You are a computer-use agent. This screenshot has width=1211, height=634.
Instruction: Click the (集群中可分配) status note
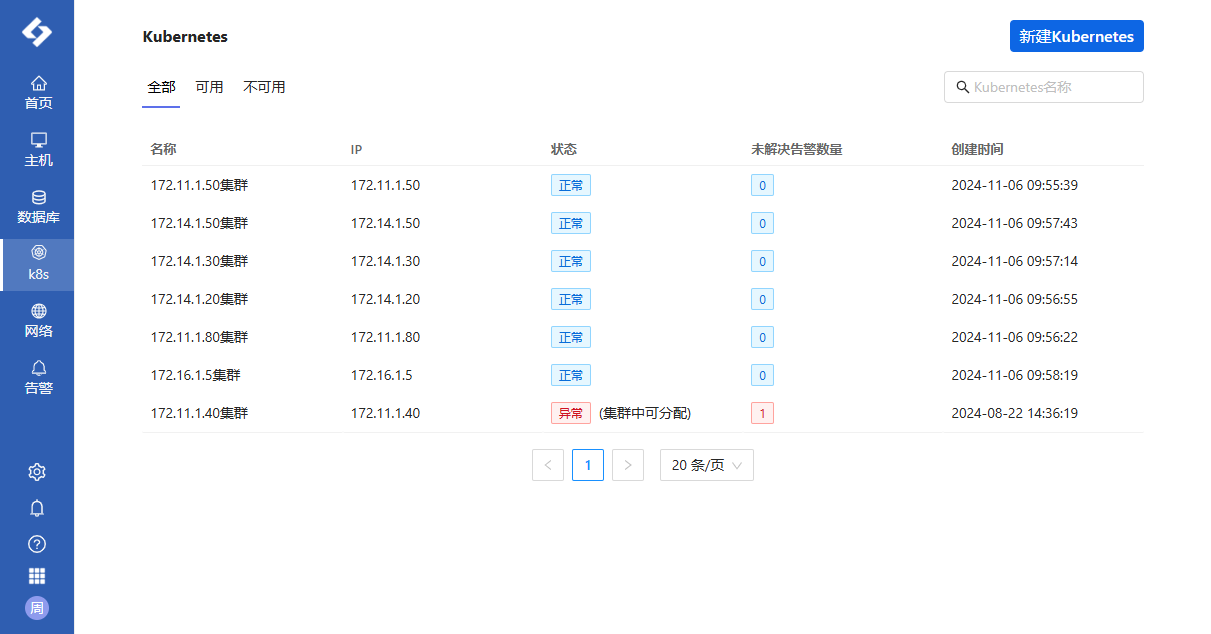(x=645, y=413)
